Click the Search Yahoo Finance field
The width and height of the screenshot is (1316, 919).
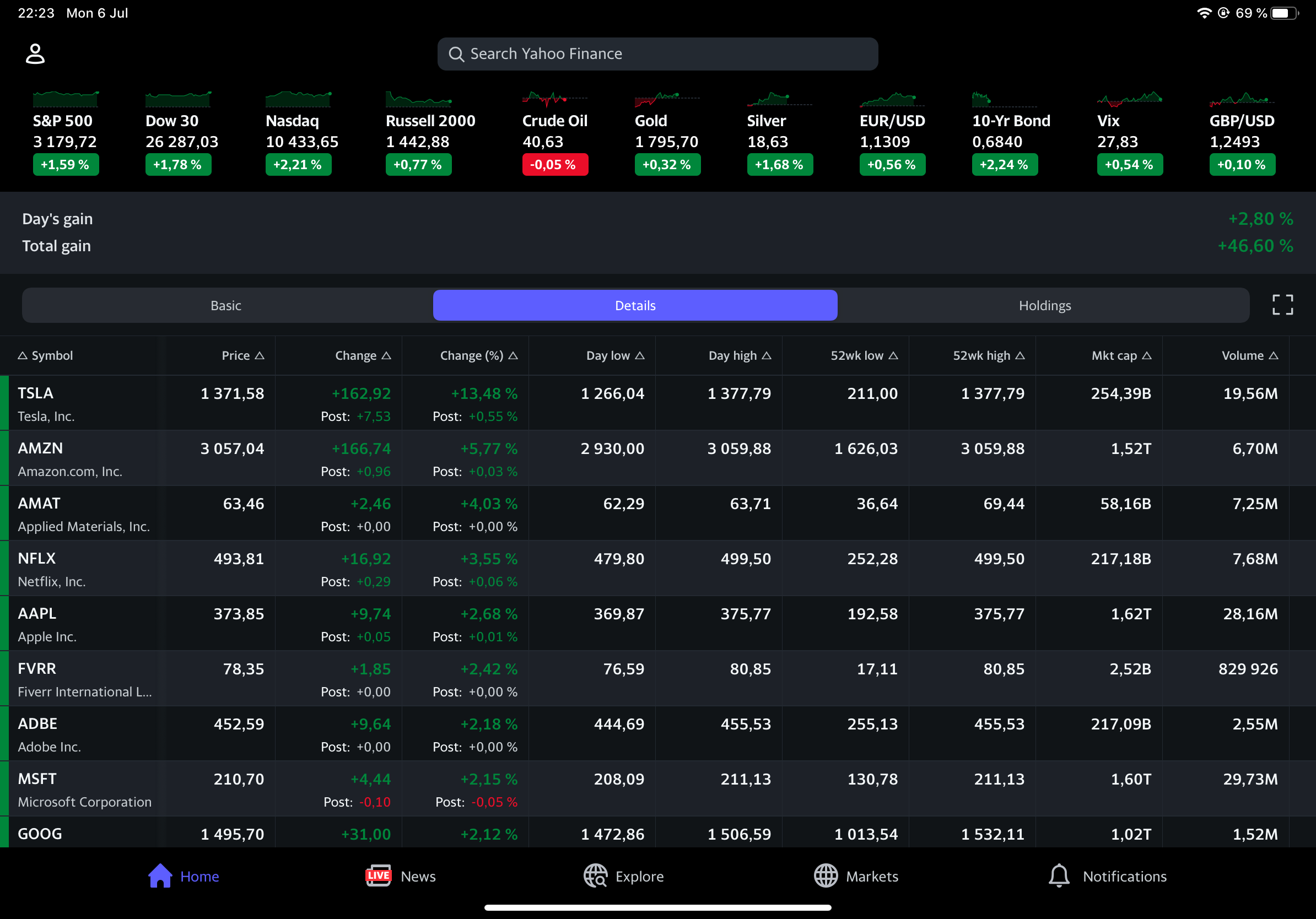657,54
